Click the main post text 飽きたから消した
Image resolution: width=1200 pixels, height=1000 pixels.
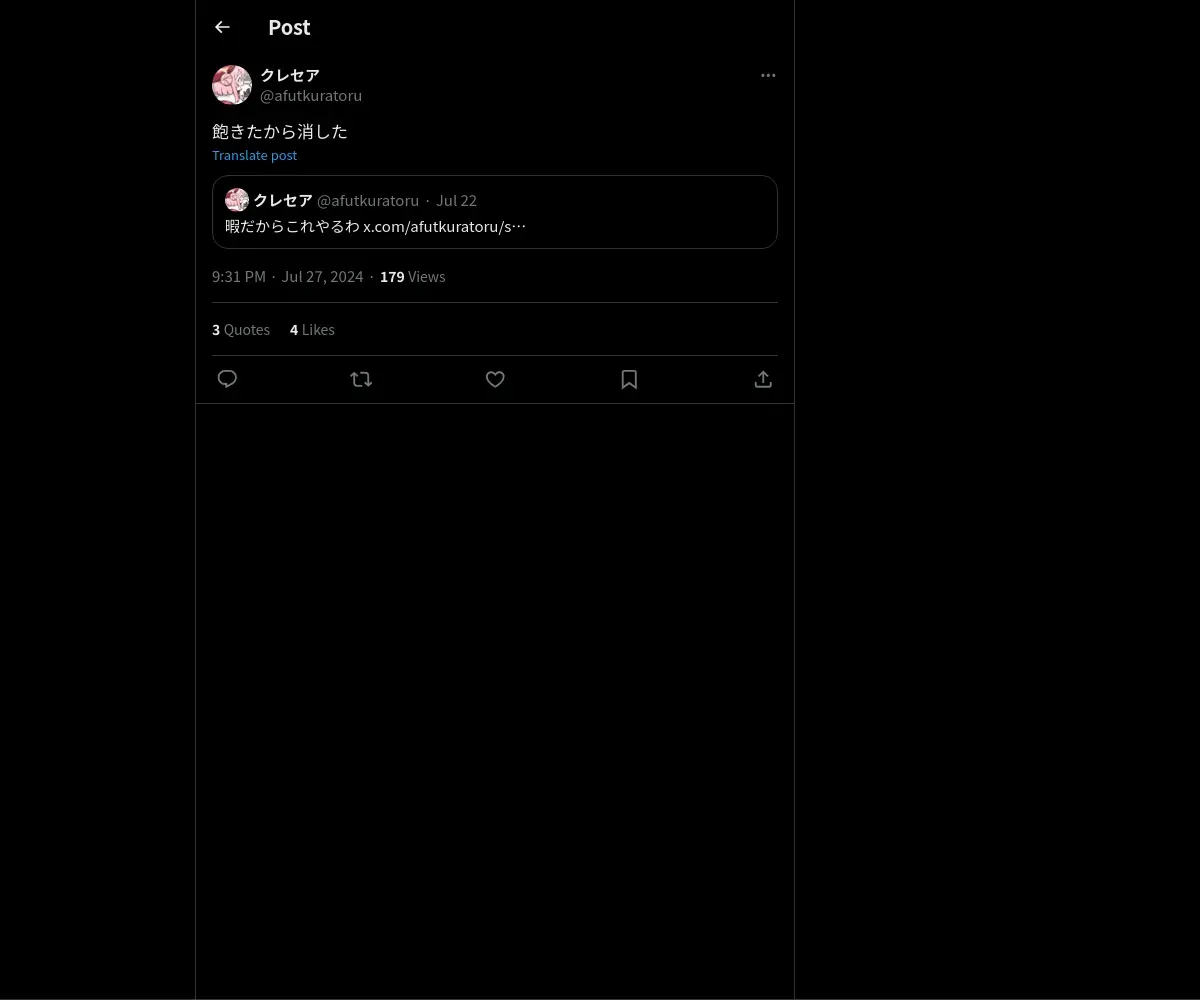[x=280, y=131]
